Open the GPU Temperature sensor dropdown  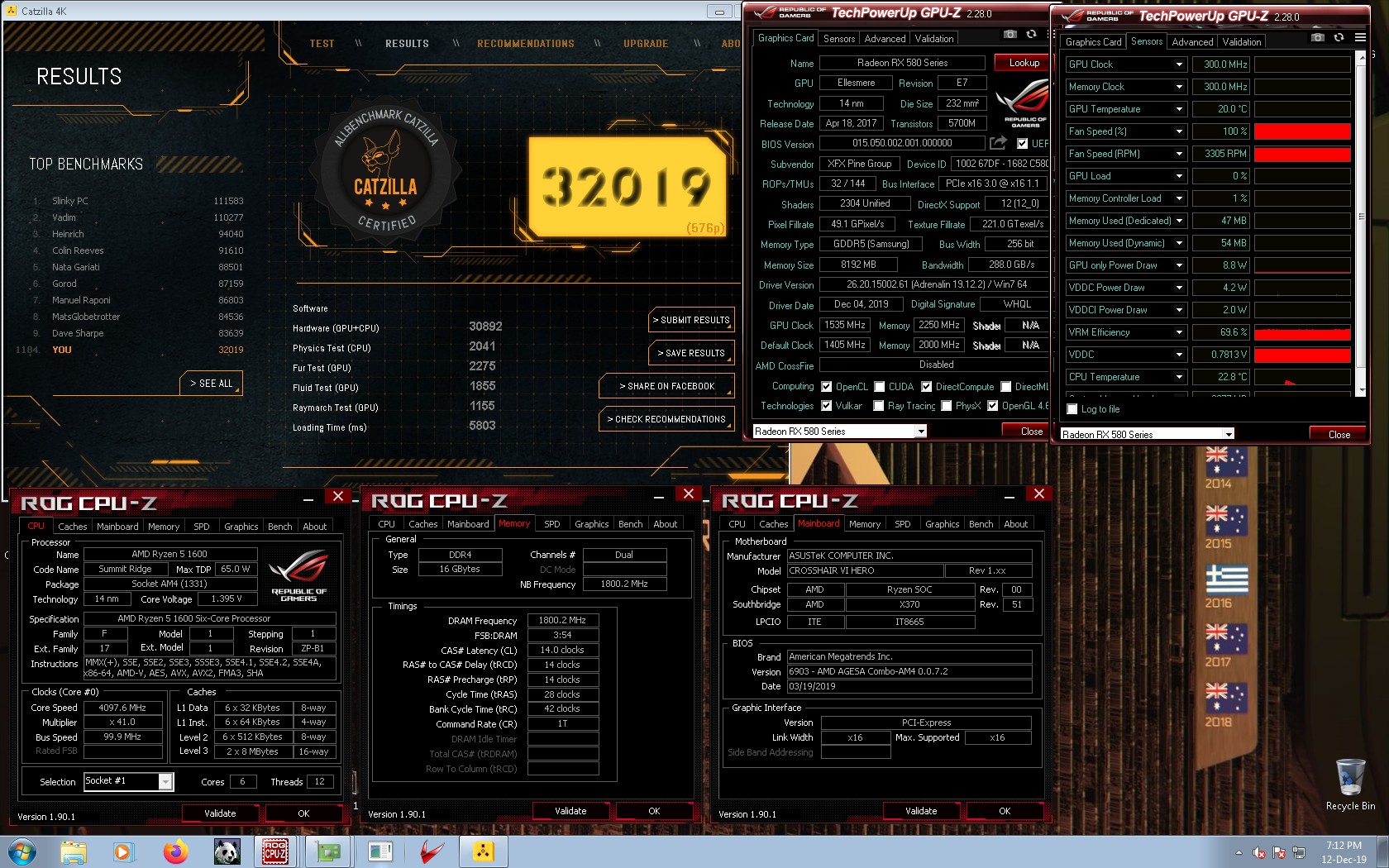[1179, 109]
